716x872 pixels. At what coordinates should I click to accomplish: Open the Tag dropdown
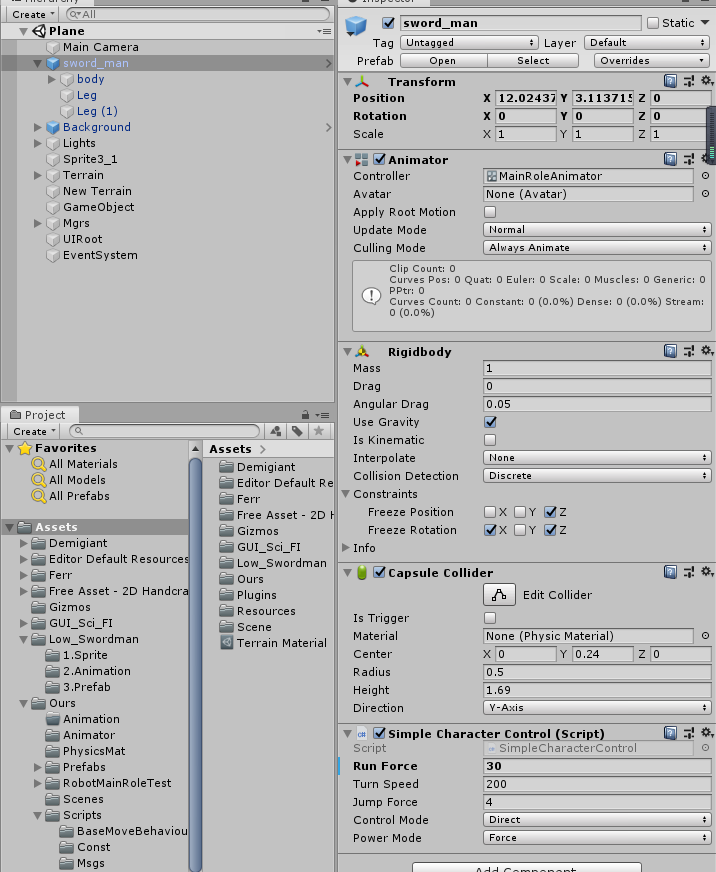point(469,43)
